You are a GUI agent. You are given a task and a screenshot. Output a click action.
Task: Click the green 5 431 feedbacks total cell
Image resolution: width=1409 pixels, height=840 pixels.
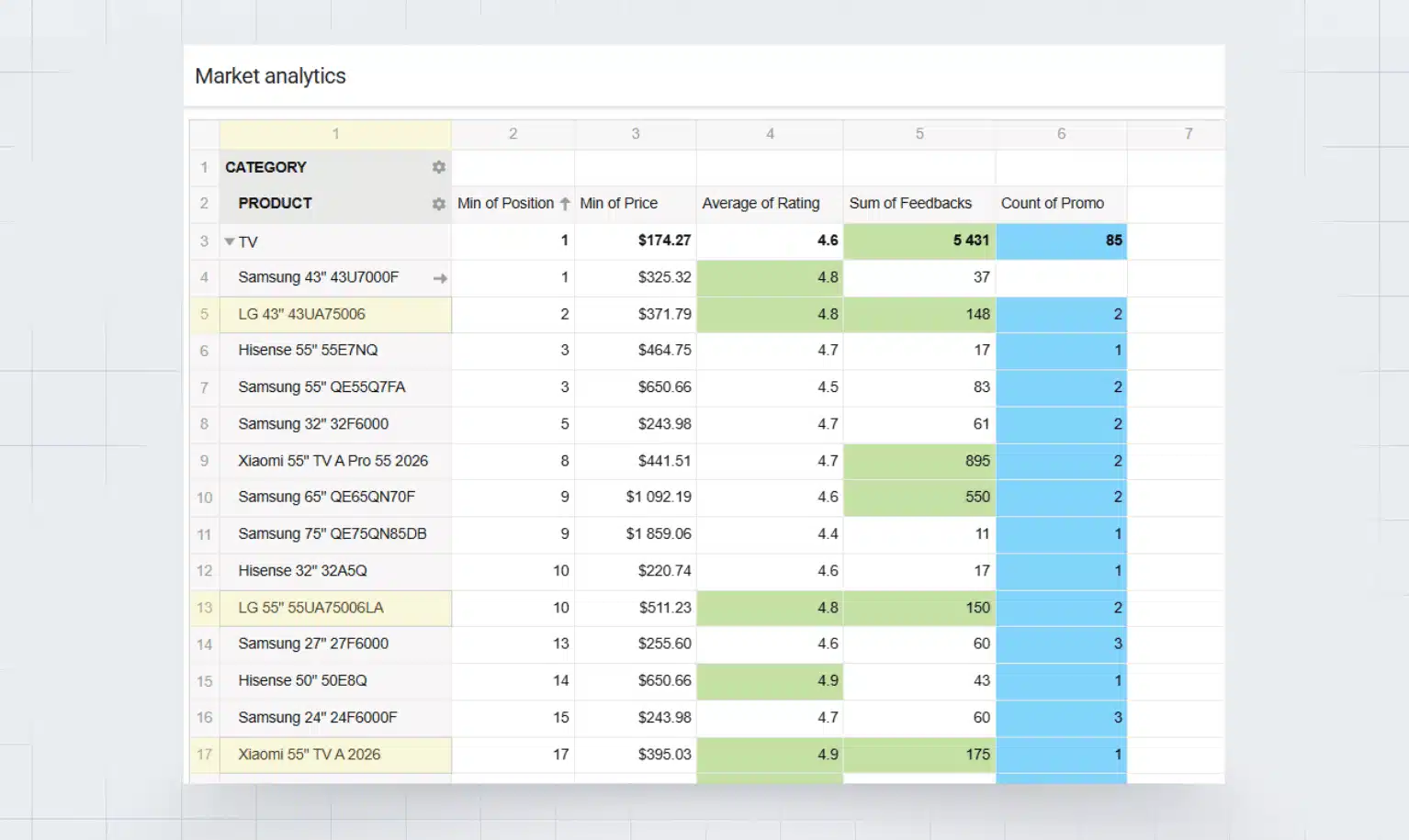[x=919, y=241]
